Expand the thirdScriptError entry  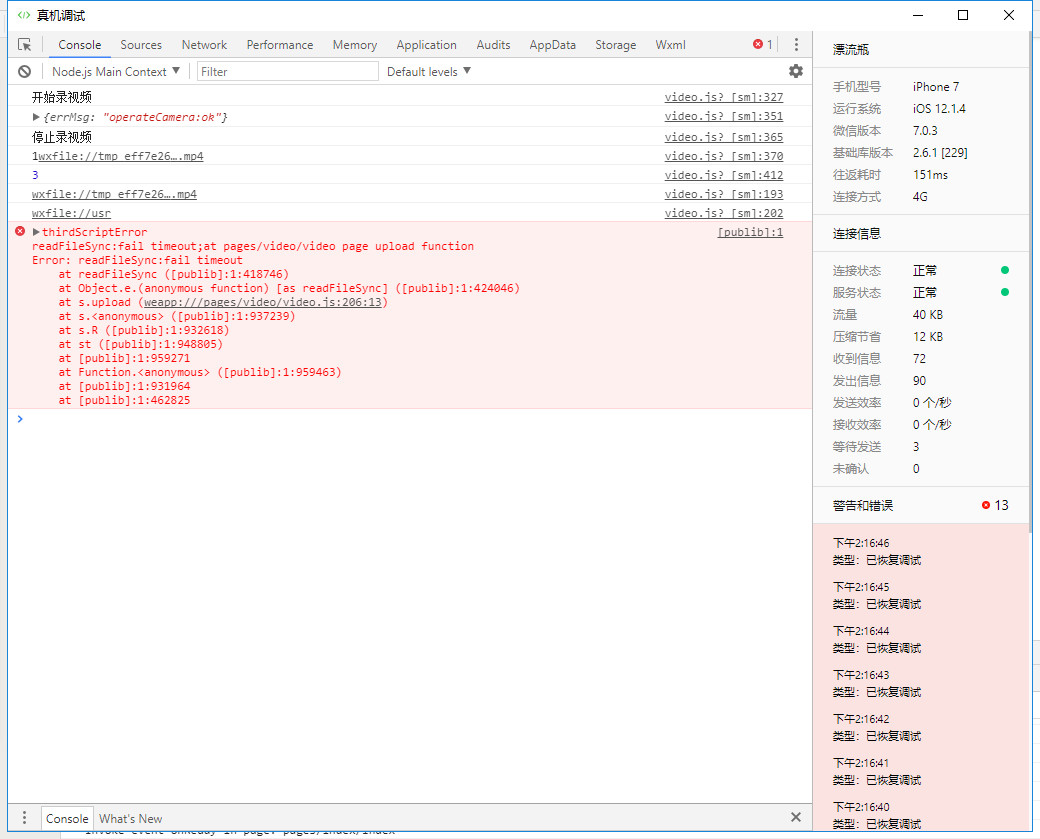(x=37, y=232)
